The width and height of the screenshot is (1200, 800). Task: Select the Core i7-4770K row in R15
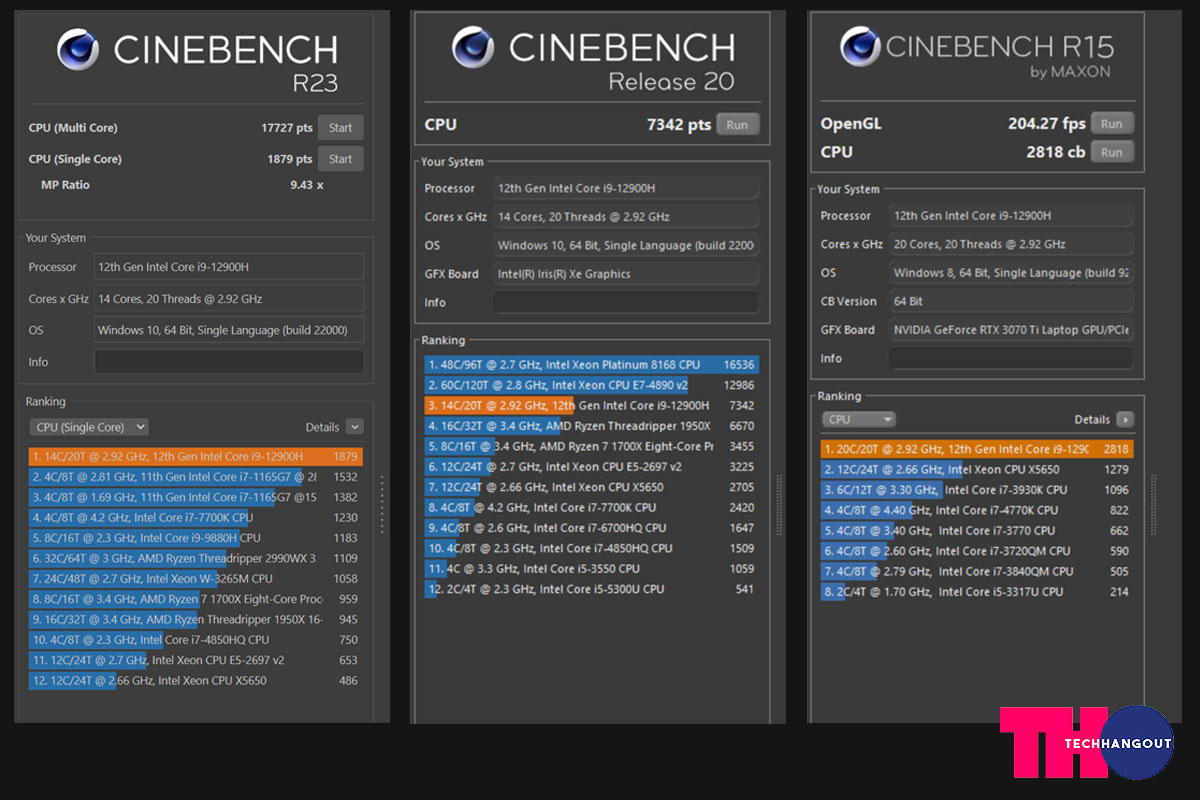[978, 510]
